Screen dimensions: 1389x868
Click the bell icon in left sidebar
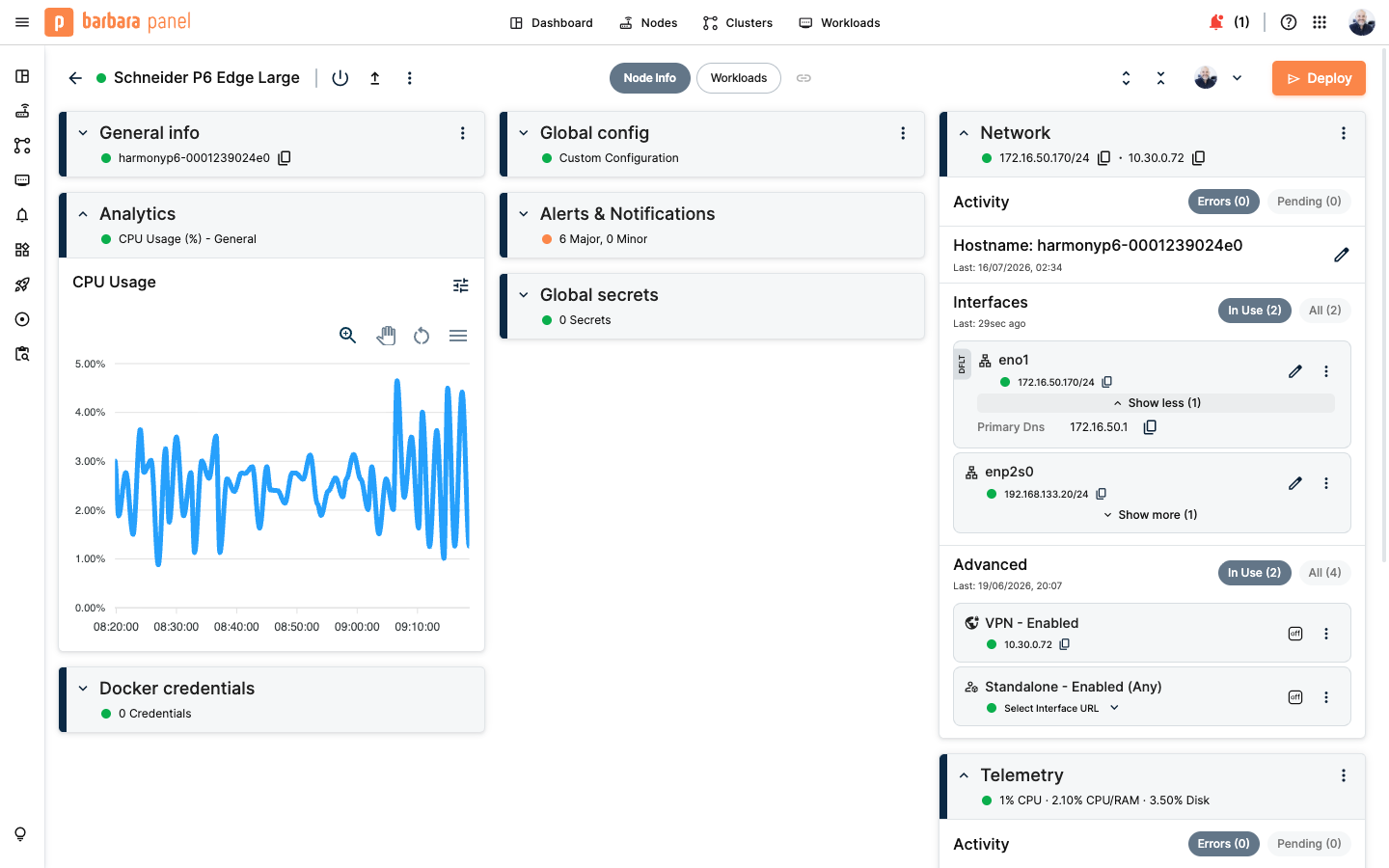coord(22,215)
